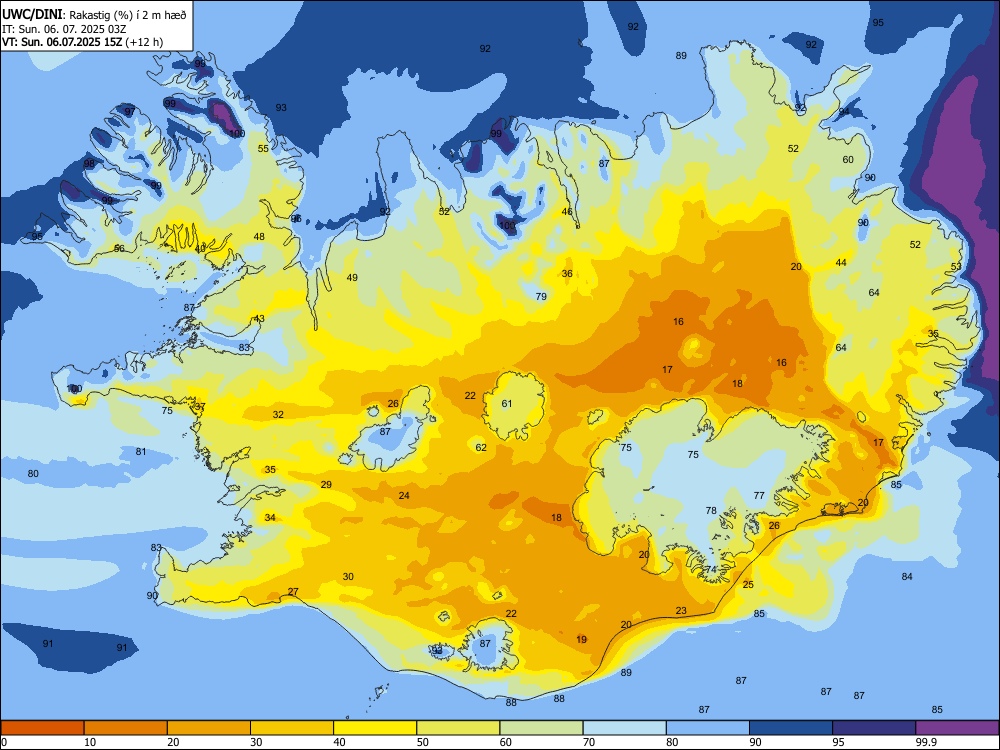Image resolution: width=1000 pixels, height=750 pixels.
Task: Click the humidity value 48 on the map
Action: [259, 237]
